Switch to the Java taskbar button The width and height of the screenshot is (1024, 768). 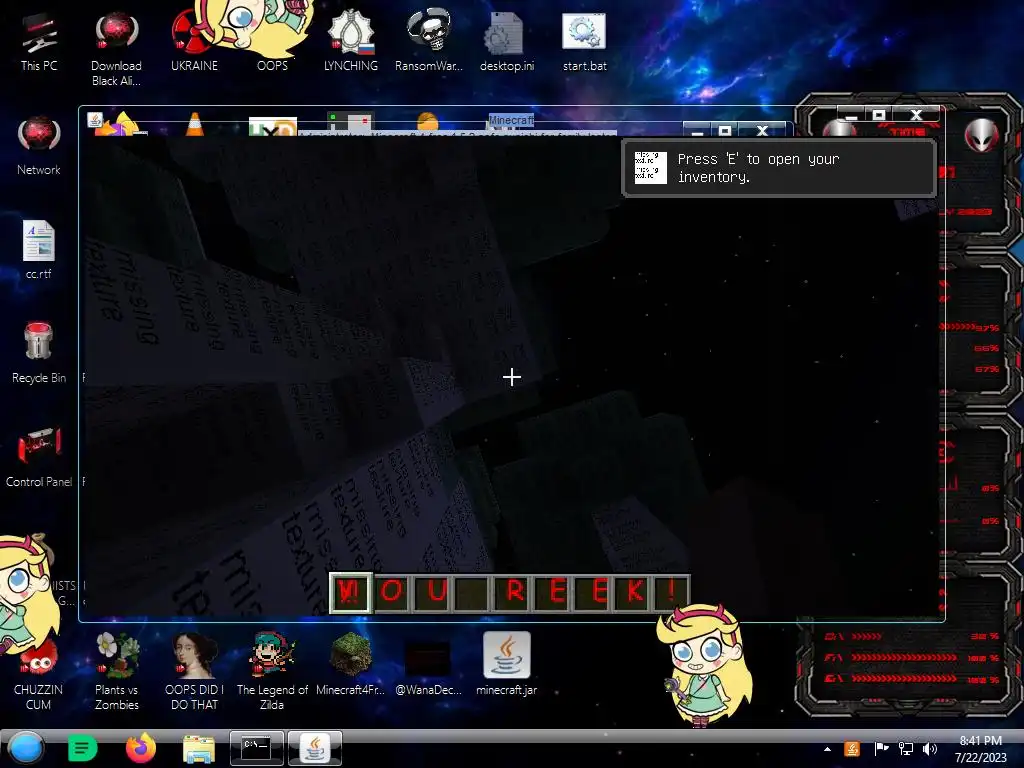pyautogui.click(x=315, y=748)
